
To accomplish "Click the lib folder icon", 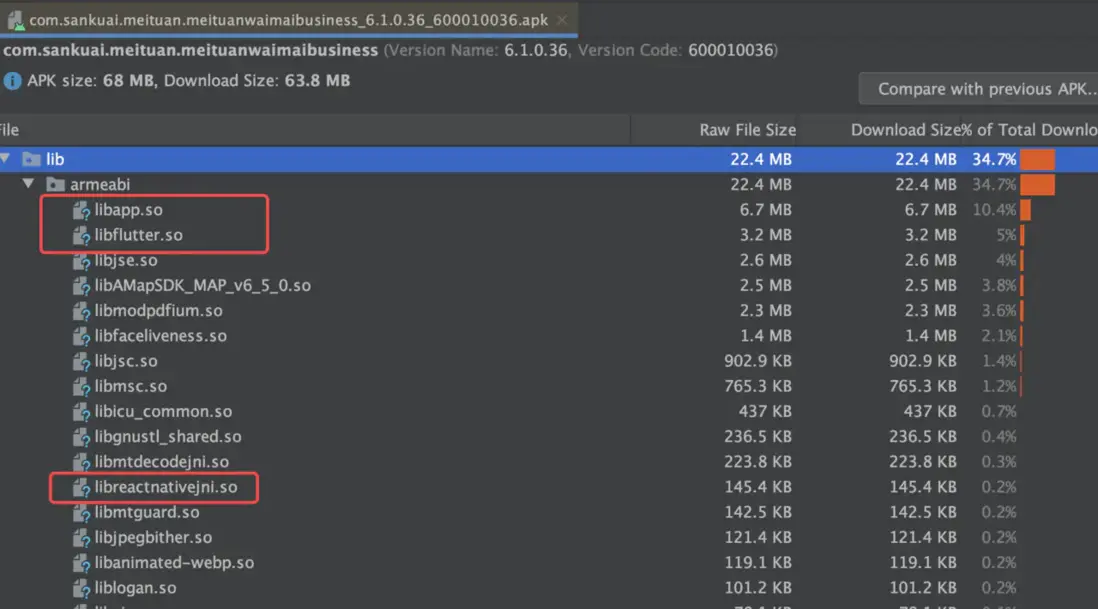I will click(x=31, y=160).
